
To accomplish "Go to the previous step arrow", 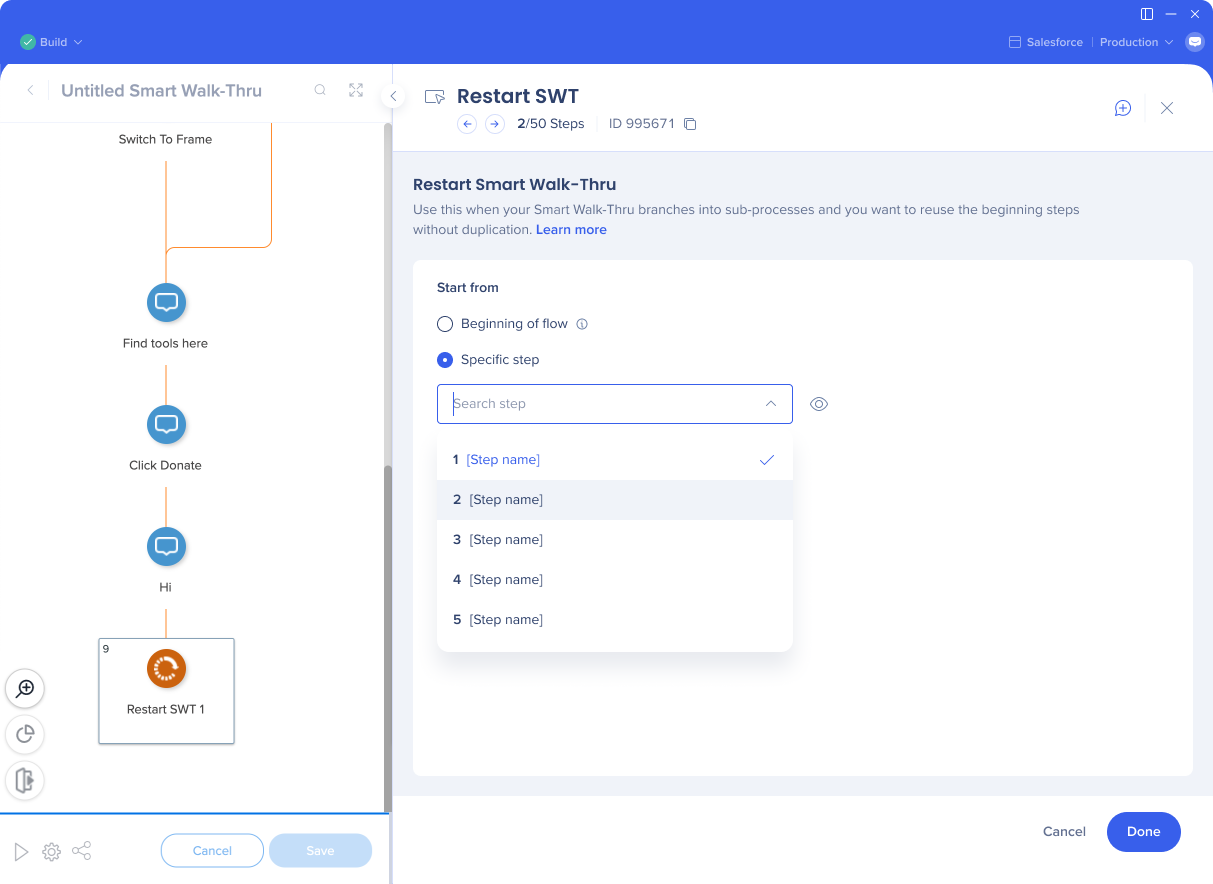I will pos(467,124).
